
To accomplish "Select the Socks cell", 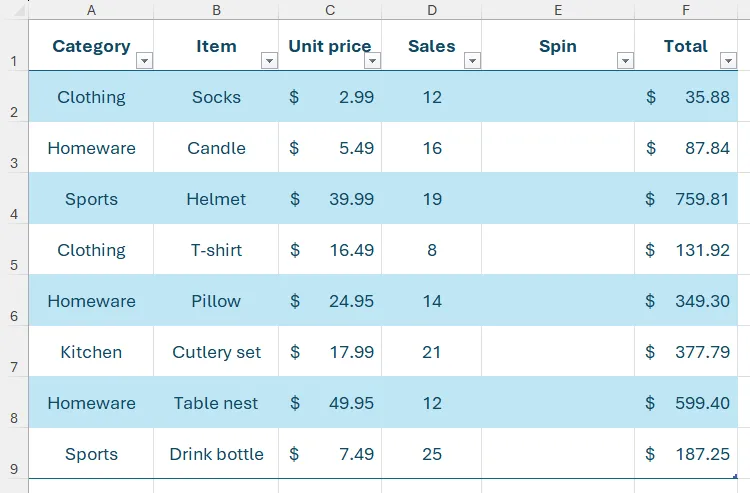I will 216,97.
